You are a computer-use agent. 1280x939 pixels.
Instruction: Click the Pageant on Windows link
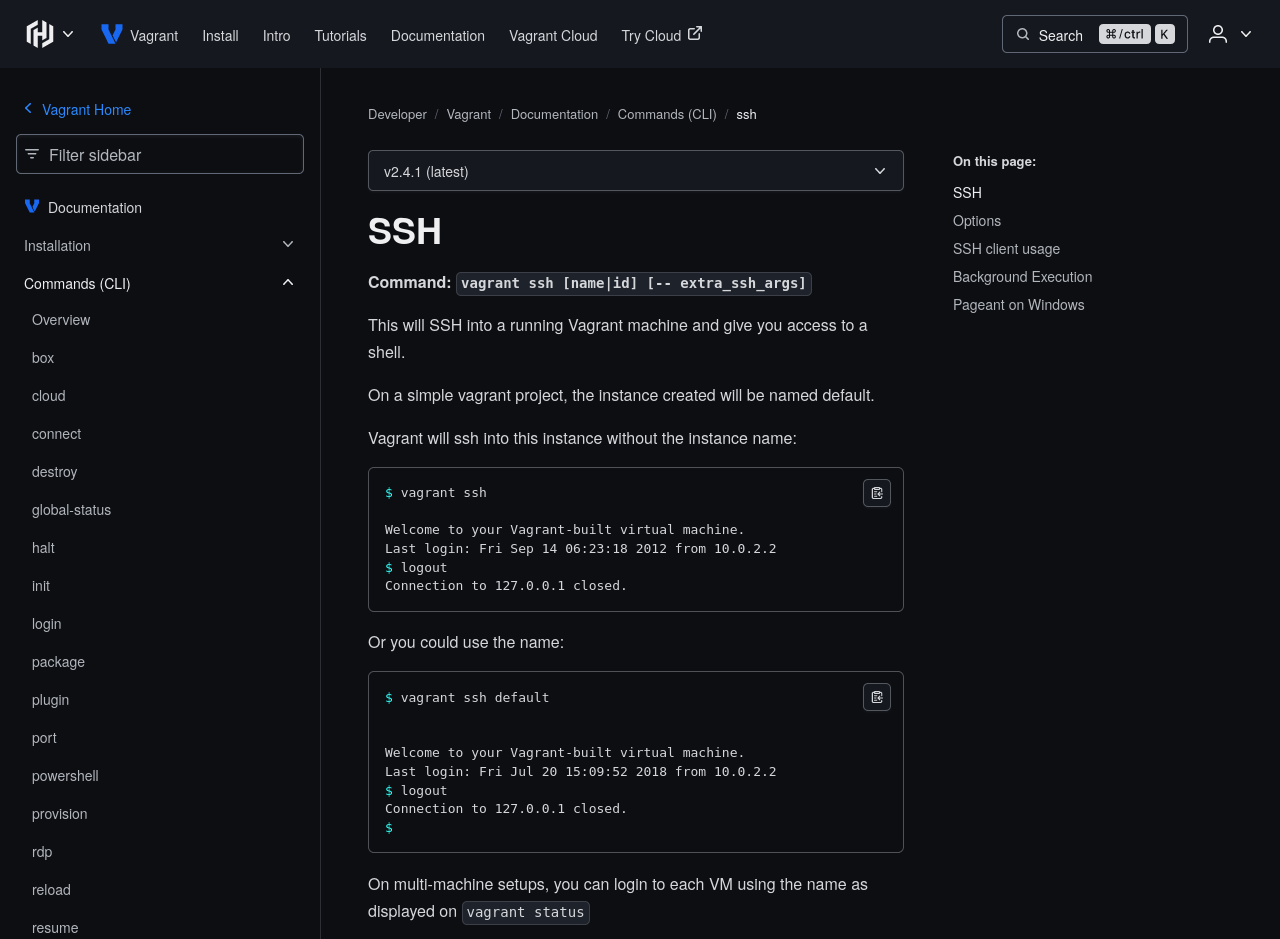1018,305
